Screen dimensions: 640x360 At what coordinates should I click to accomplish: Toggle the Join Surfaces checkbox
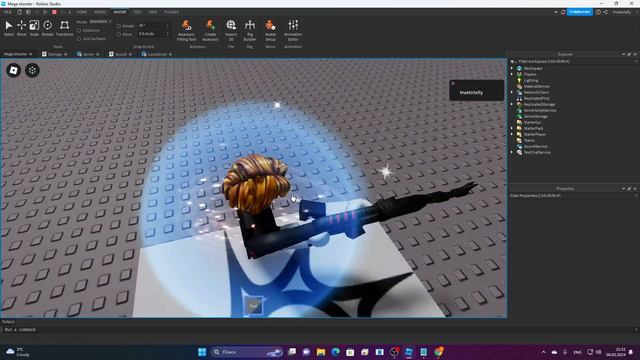[79, 39]
